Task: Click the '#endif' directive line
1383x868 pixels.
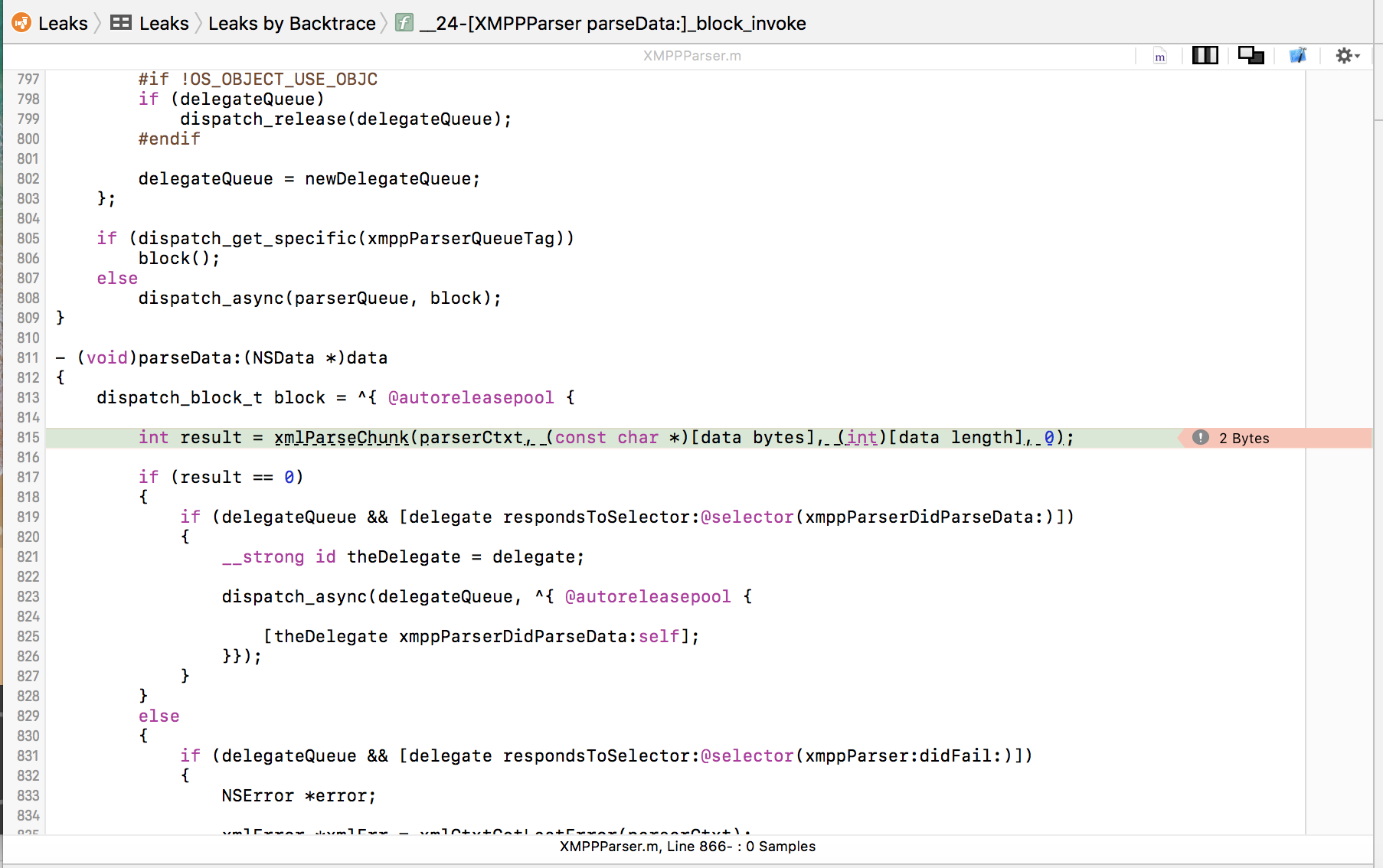Action: tap(168, 139)
